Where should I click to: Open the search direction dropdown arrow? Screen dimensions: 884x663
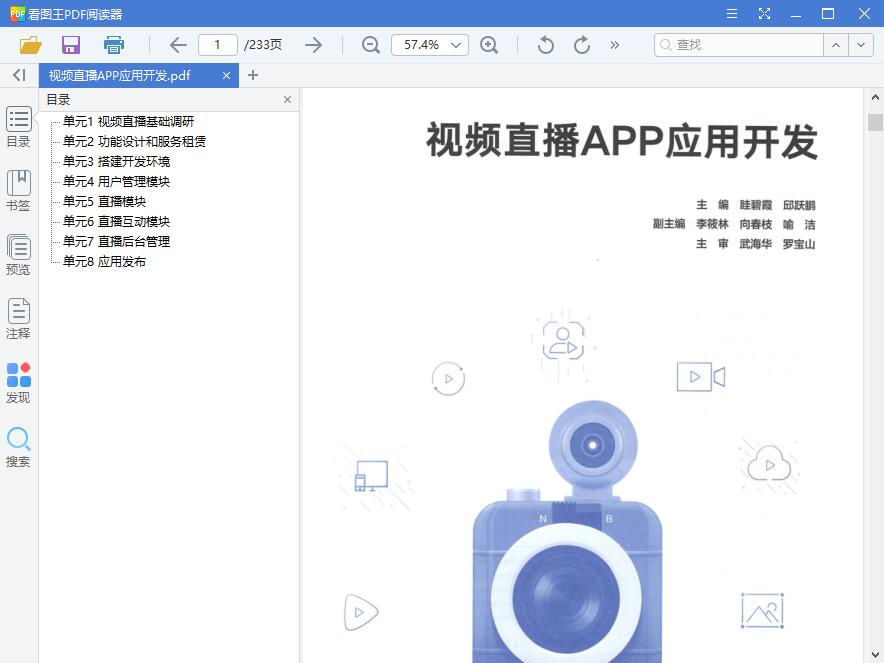[x=860, y=45]
